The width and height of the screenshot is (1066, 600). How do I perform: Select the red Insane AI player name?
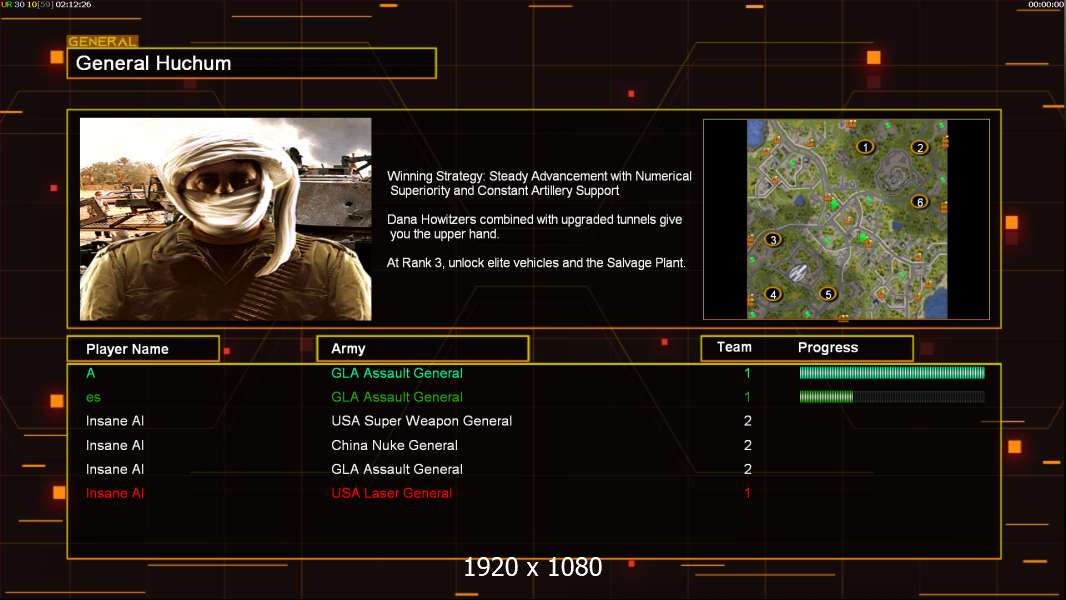[x=115, y=493]
